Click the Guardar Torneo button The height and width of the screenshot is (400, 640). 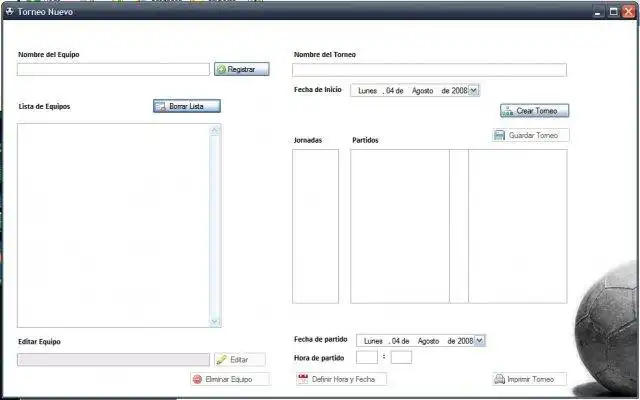[x=531, y=135]
